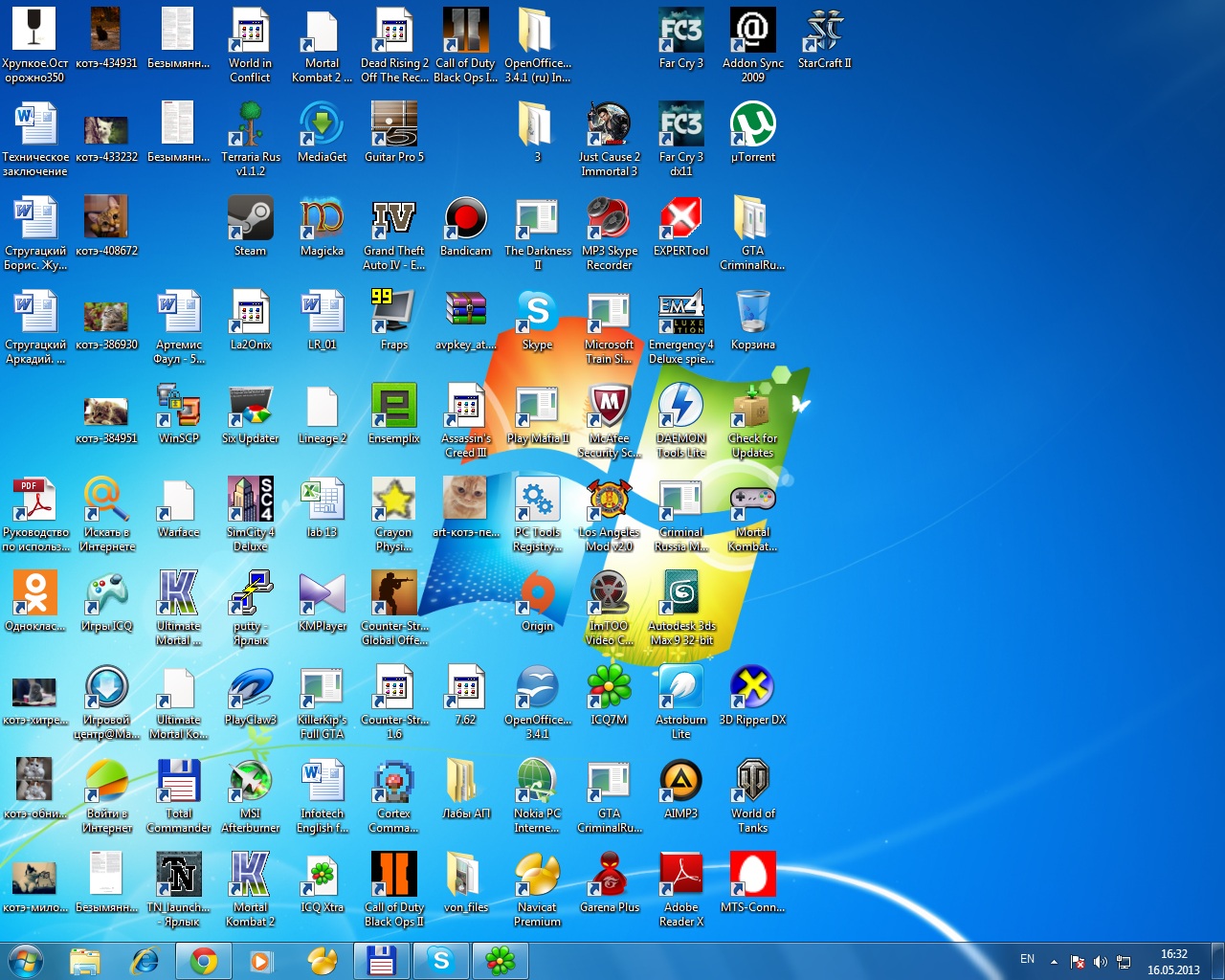Open the Action Center flag tray icon
Screen dimensions: 1225x980
coord(1077,962)
